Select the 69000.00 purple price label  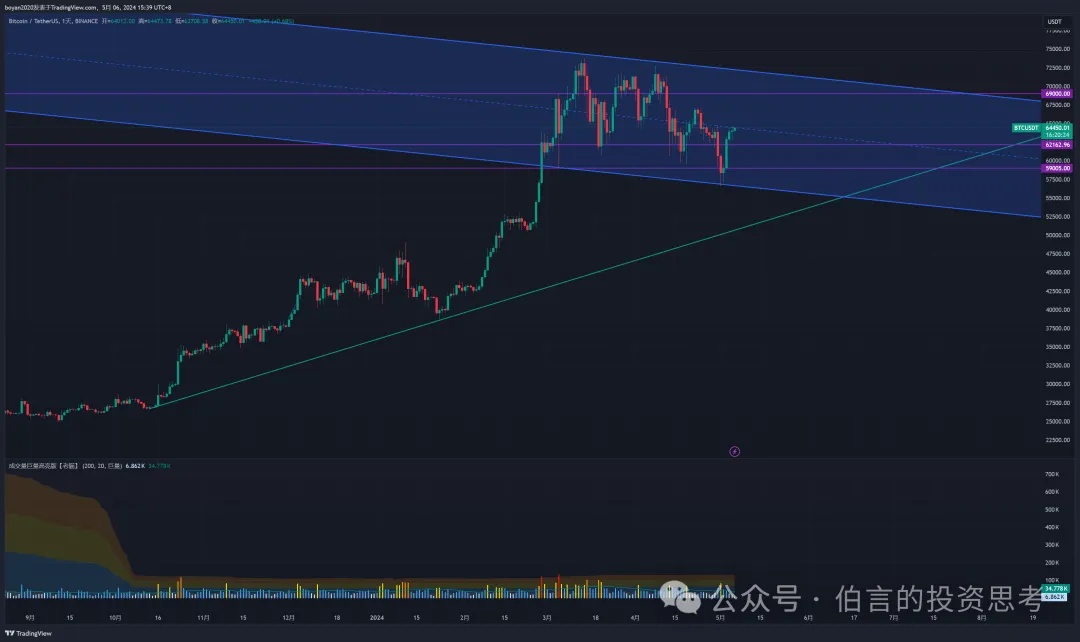pyautogui.click(x=1057, y=93)
